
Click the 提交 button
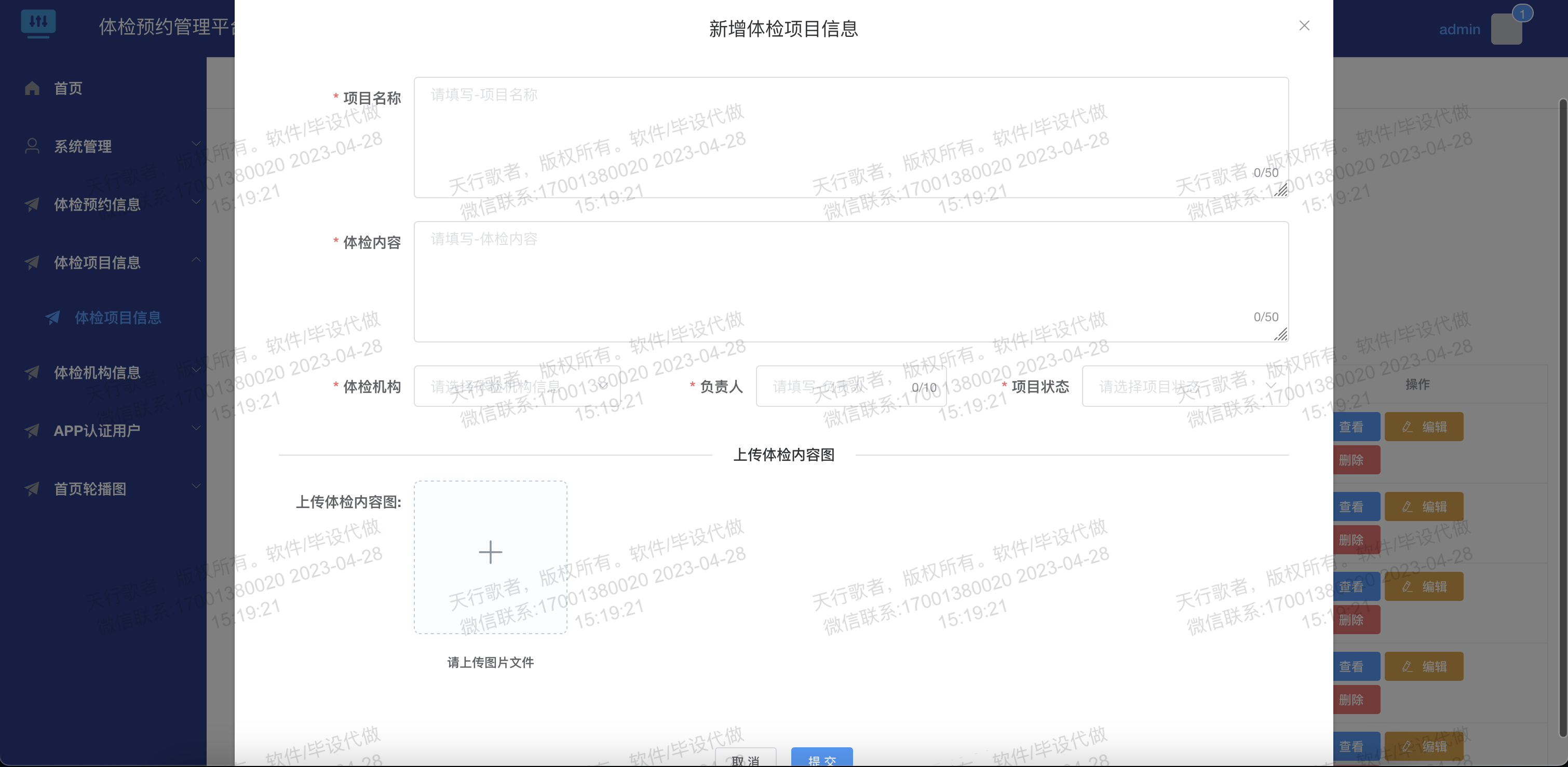821,759
